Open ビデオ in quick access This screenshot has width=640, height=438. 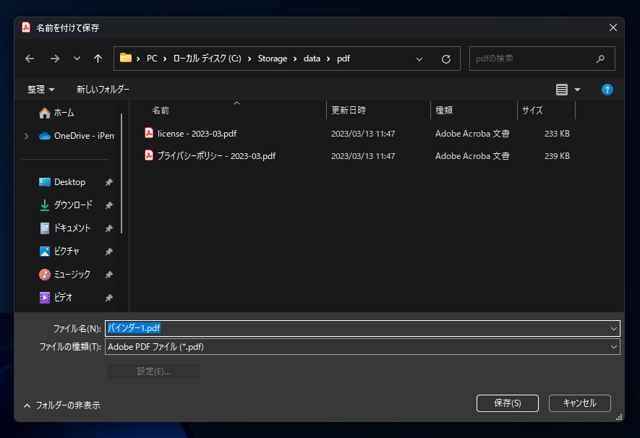56,298
